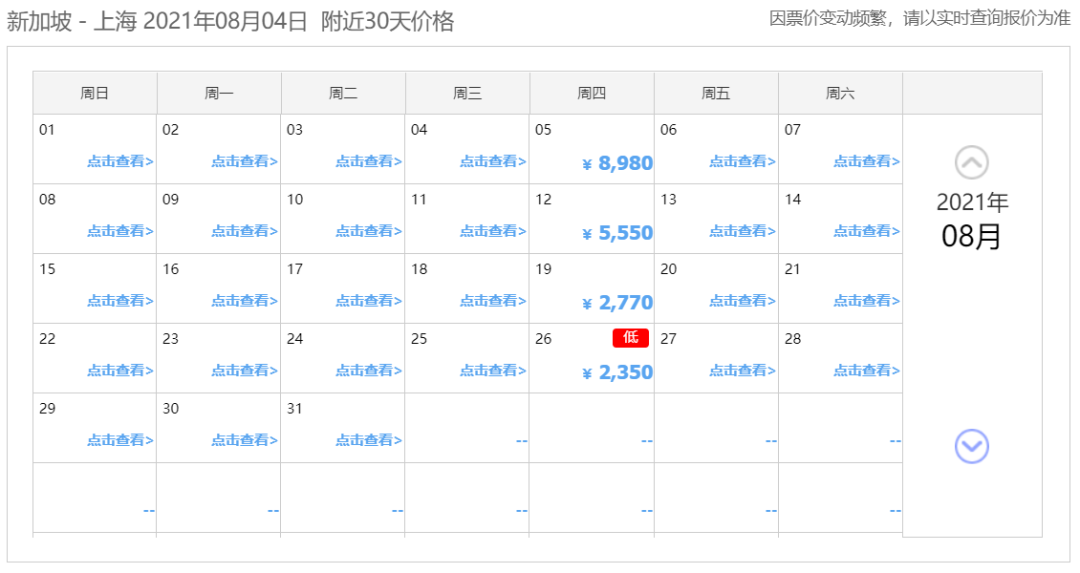Image resolution: width=1080 pixels, height=573 pixels.
Task: Show fare for August 21
Action: pos(866,300)
